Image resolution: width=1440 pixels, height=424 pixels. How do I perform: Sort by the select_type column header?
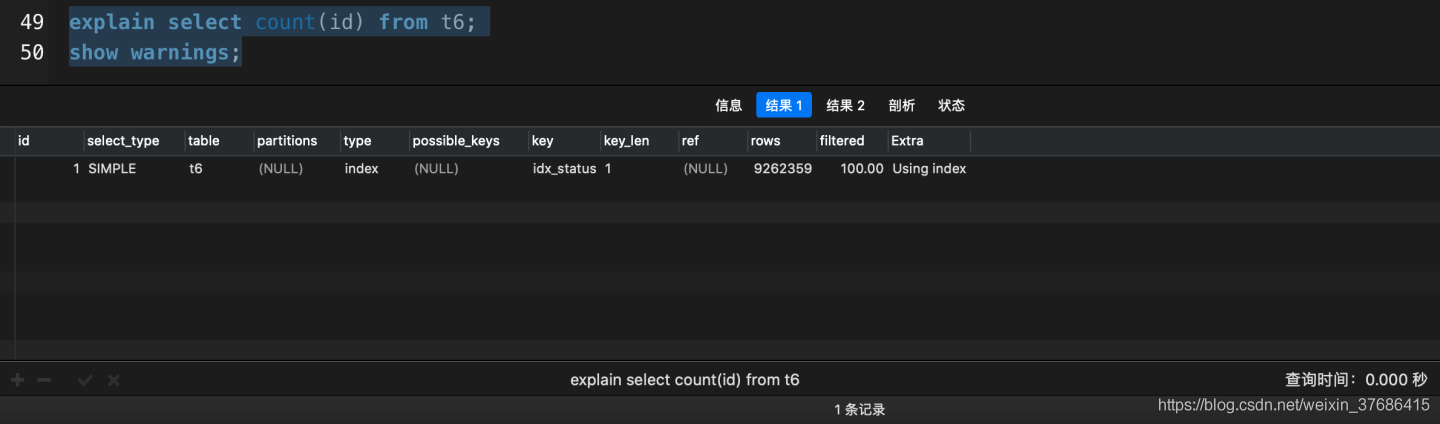point(123,141)
